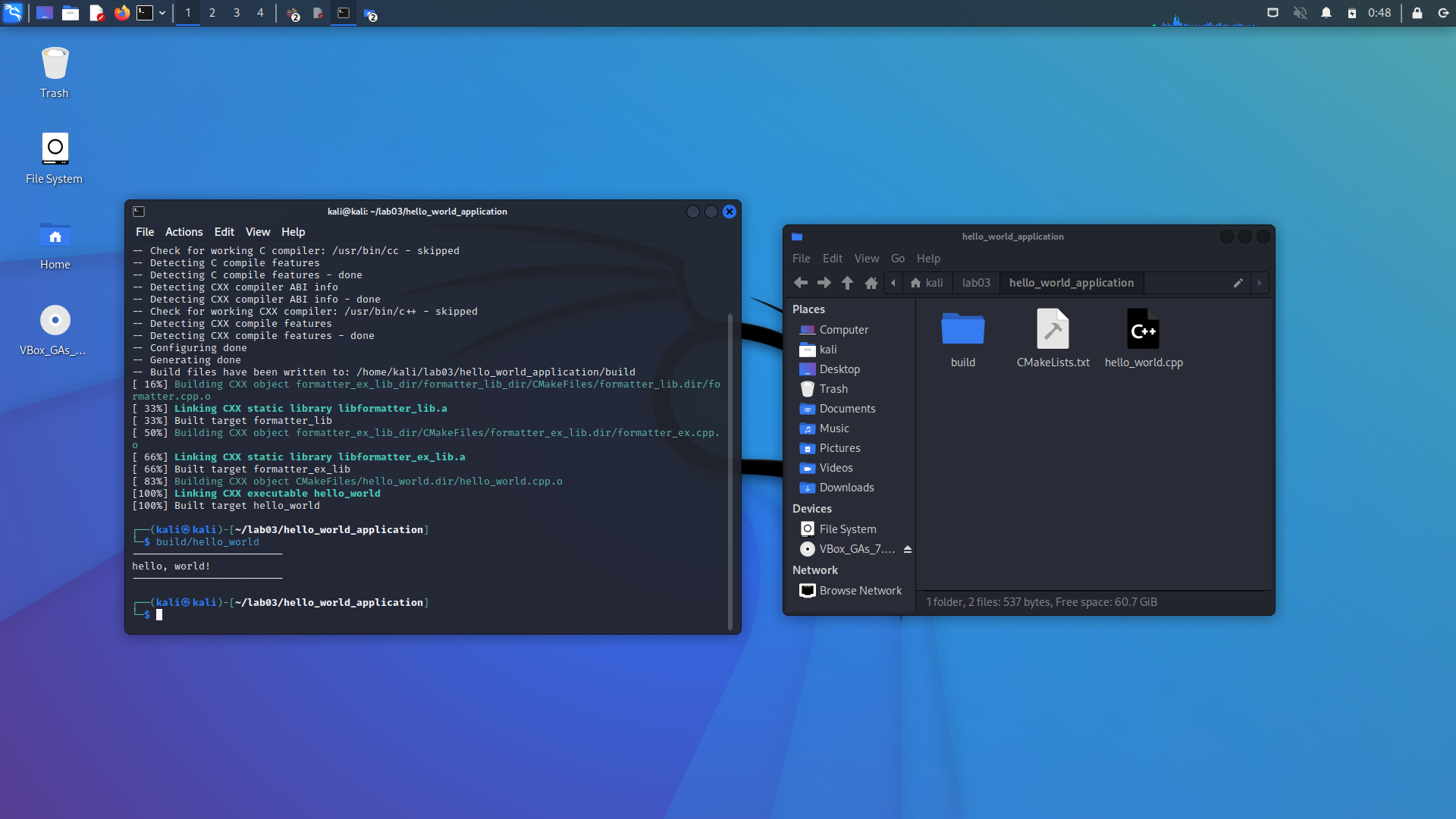Image resolution: width=1456 pixels, height=819 pixels.
Task: Open the Kali applications menu
Action: coord(13,13)
